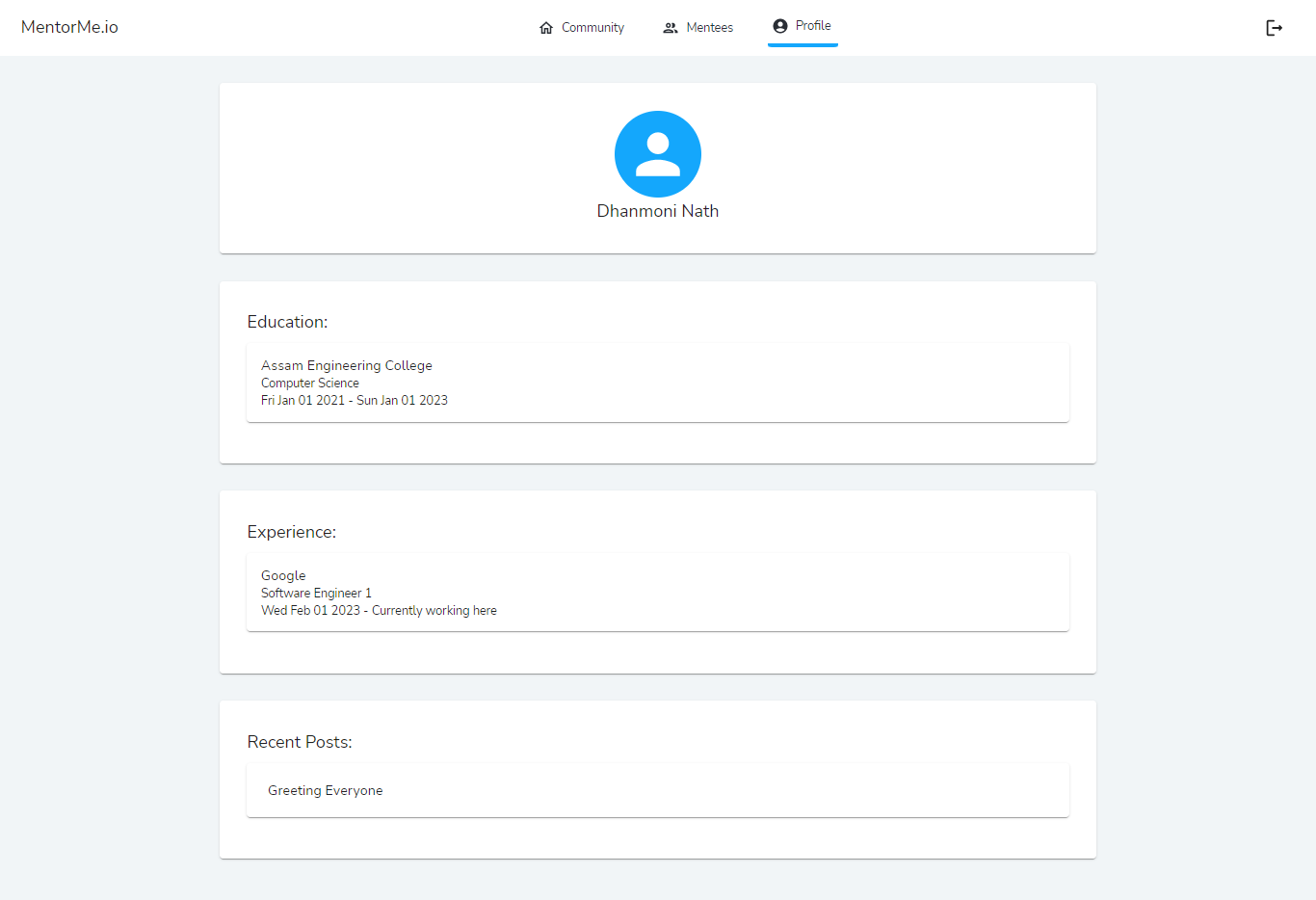Click the blue user silhouette image
The image size is (1316, 900).
click(658, 153)
